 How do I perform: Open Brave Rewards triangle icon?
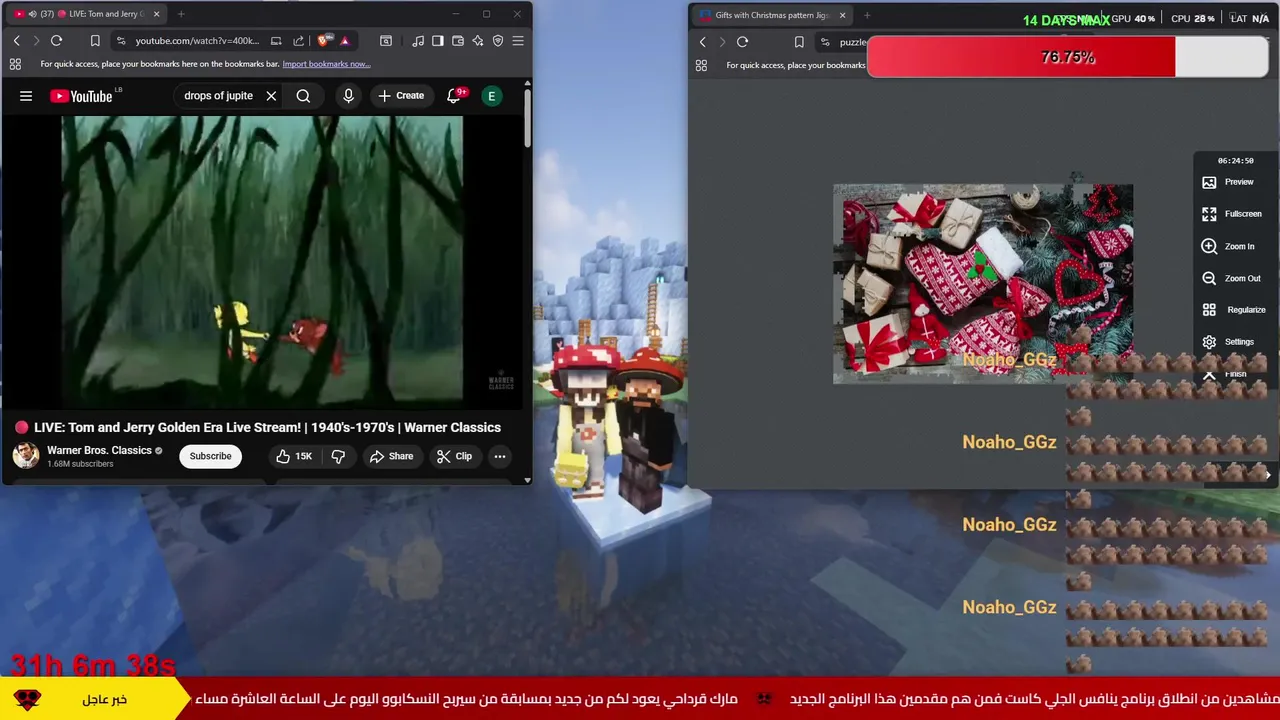coord(344,41)
